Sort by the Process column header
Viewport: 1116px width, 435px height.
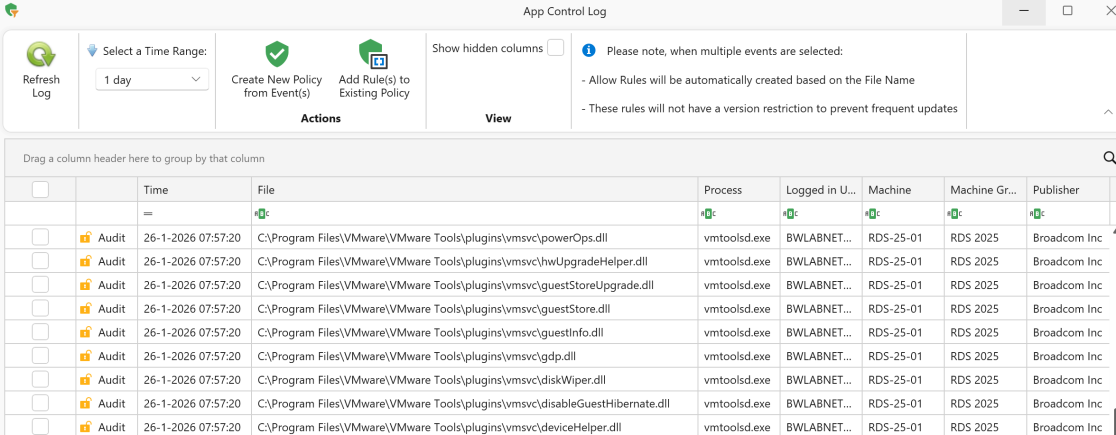[x=739, y=189]
